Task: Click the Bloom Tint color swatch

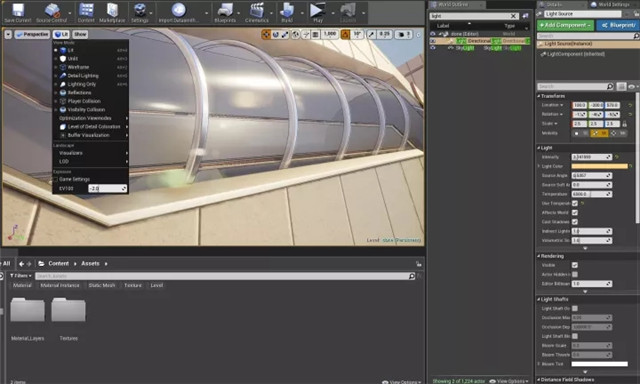Action: pos(600,364)
